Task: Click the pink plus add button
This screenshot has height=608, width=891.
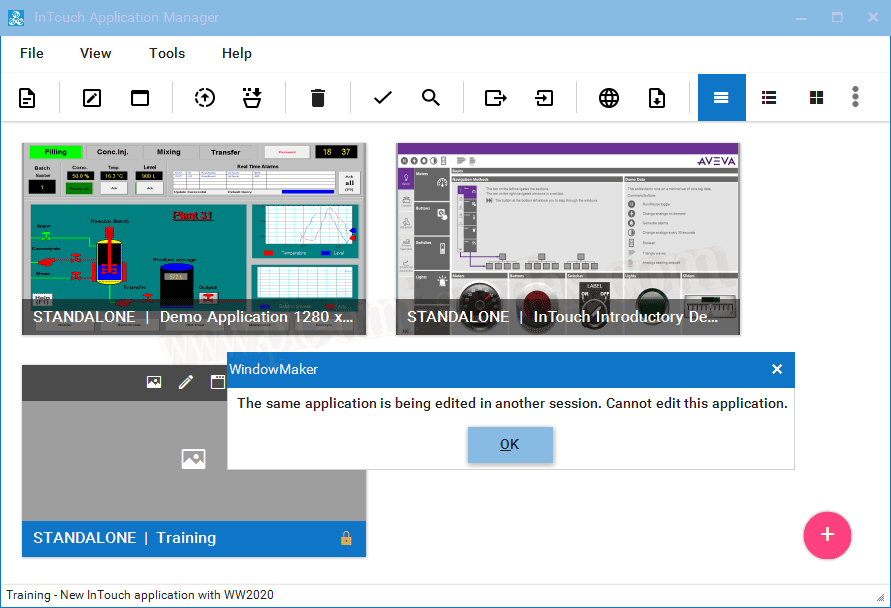Action: click(x=827, y=535)
